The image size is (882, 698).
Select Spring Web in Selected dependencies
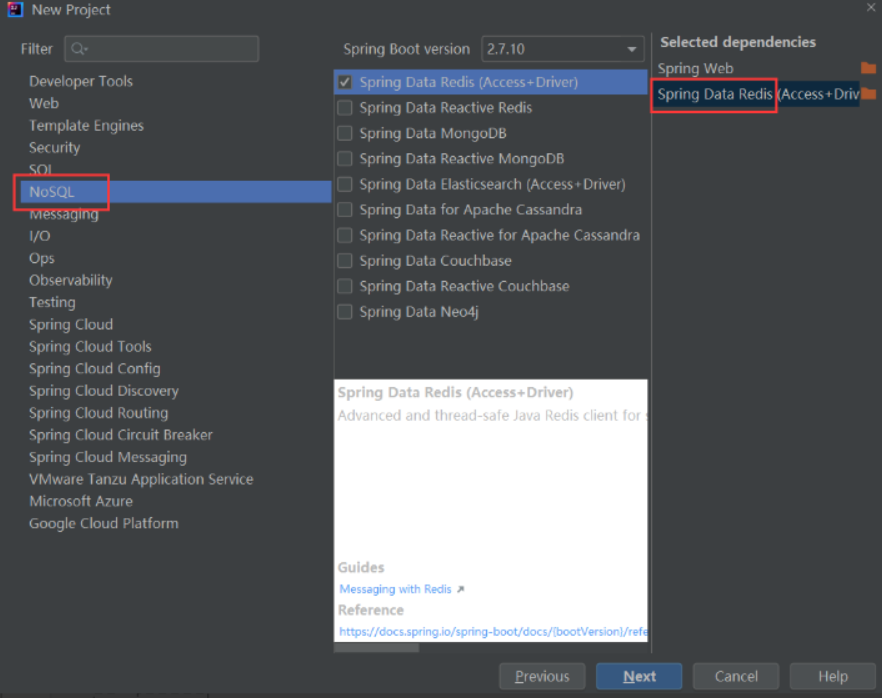tap(695, 68)
